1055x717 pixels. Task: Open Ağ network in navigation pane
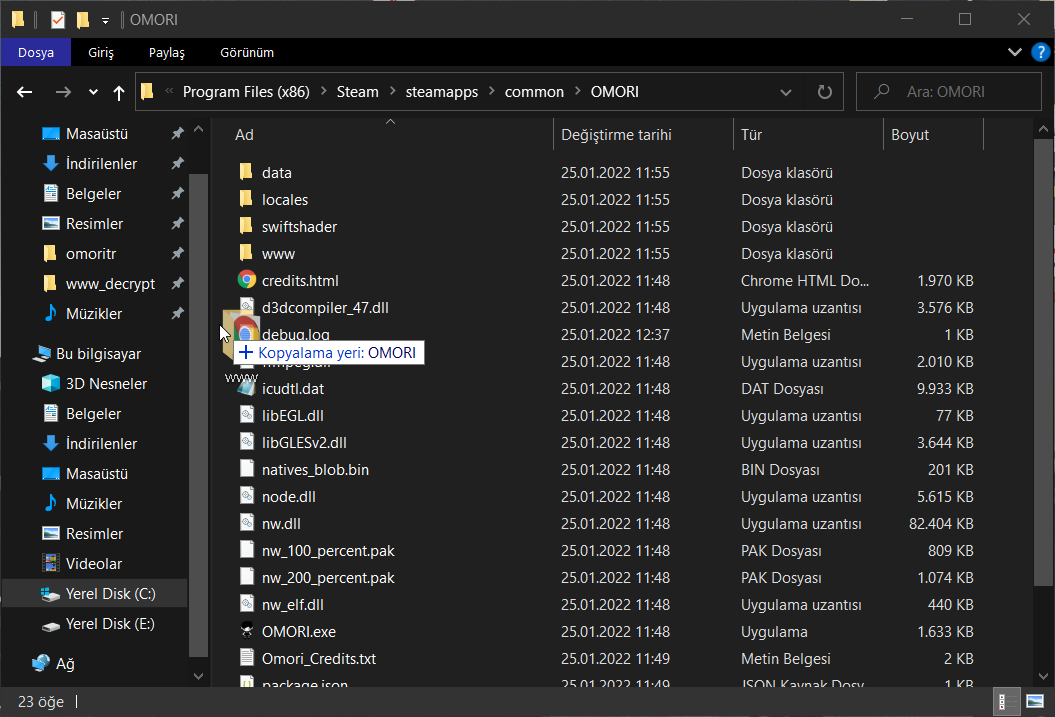[65, 664]
